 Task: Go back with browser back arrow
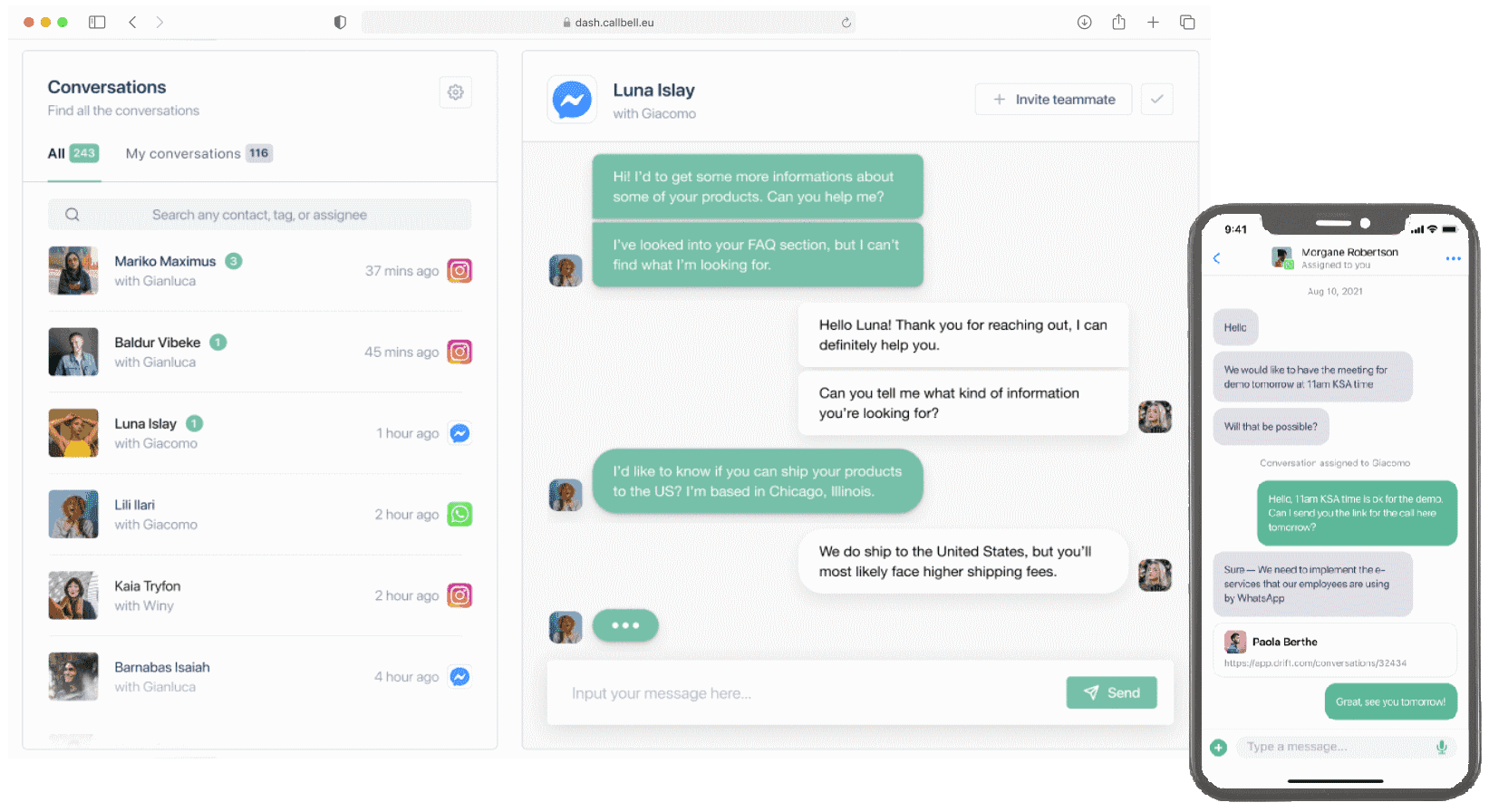[x=132, y=22]
